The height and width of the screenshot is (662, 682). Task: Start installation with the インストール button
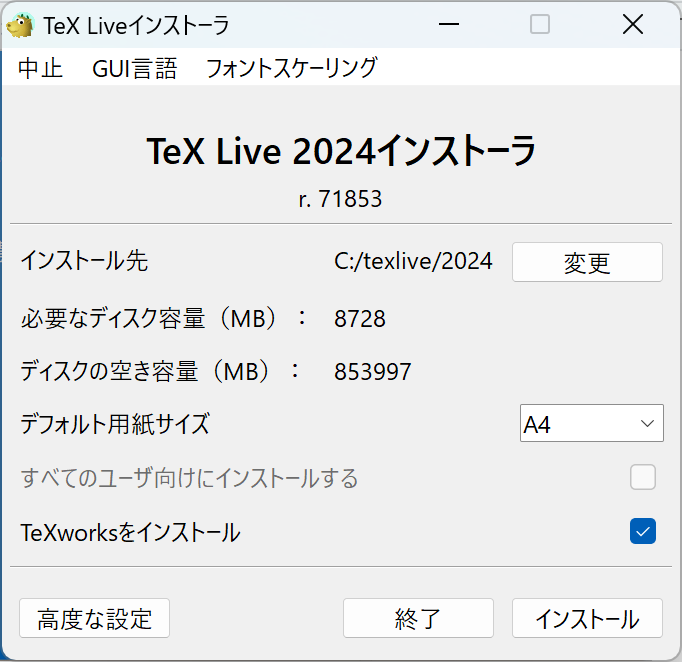click(587, 619)
